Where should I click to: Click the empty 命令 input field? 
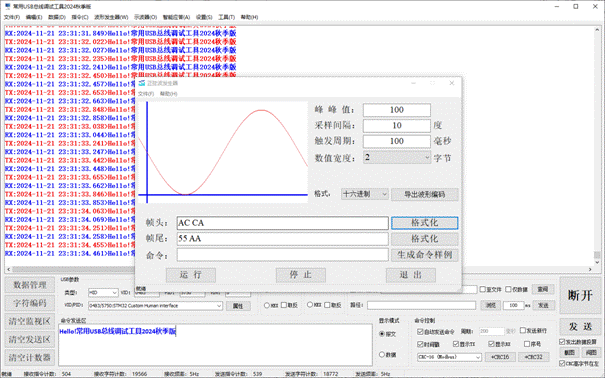[x=282, y=255]
